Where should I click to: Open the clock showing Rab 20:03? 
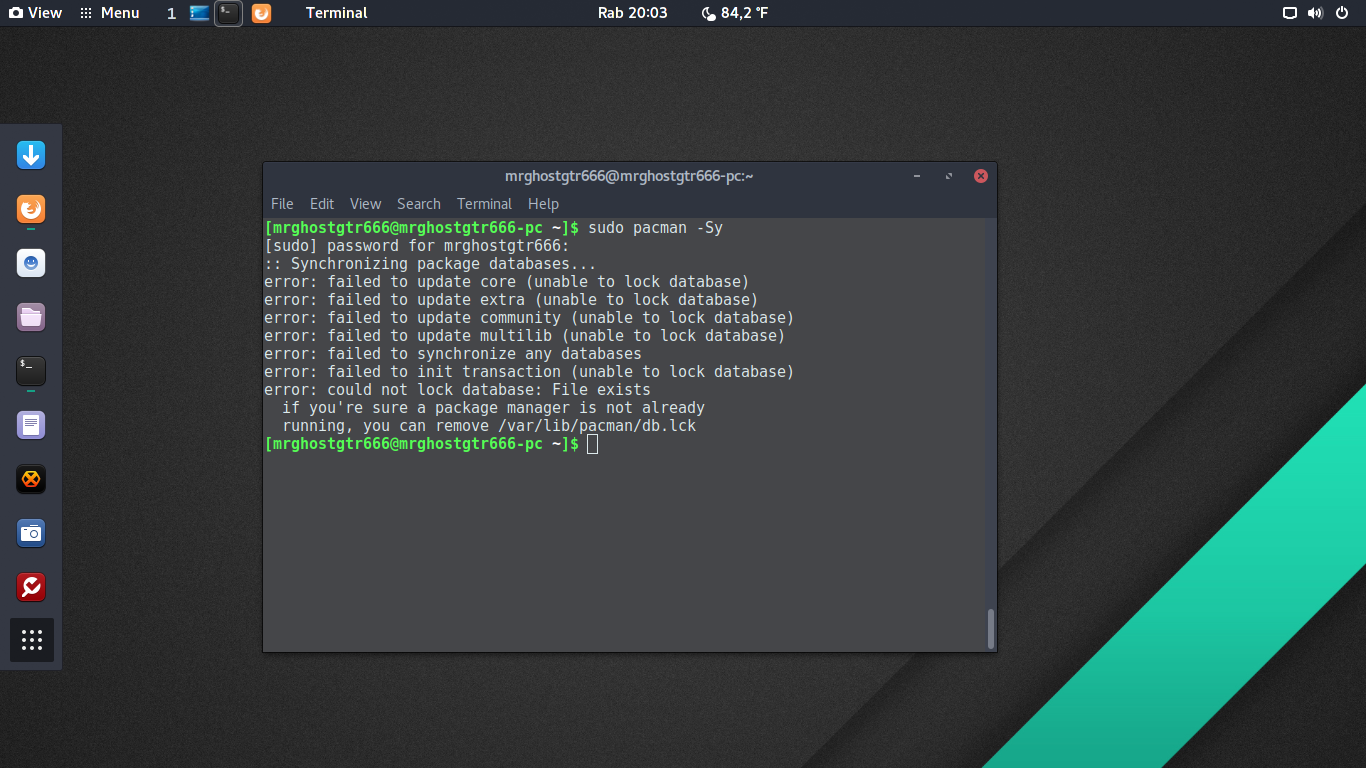pos(632,13)
